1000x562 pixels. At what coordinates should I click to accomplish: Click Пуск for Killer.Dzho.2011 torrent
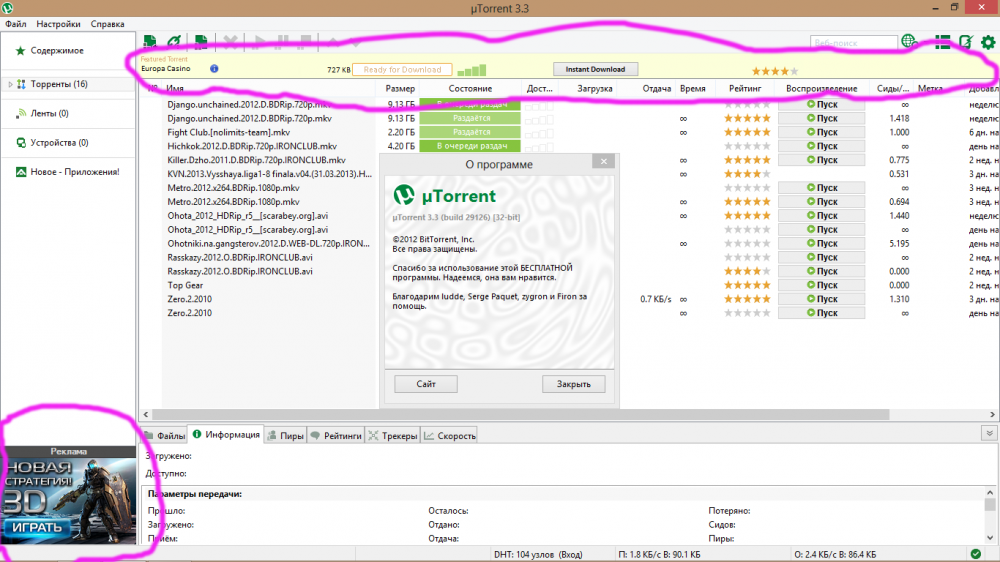click(x=821, y=160)
